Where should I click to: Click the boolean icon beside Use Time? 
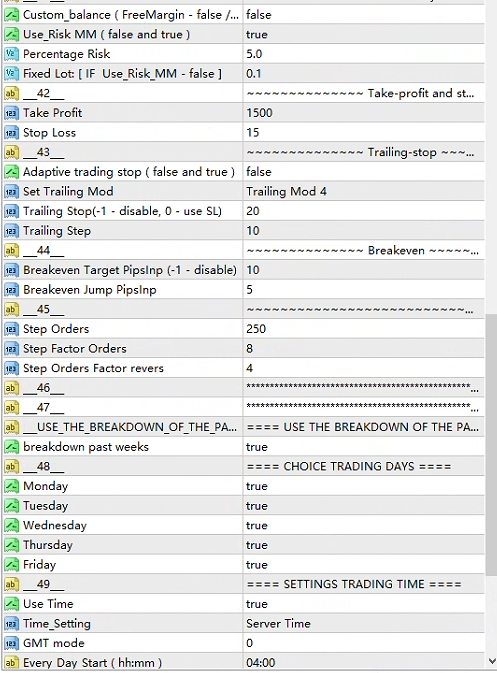[x=12, y=604]
